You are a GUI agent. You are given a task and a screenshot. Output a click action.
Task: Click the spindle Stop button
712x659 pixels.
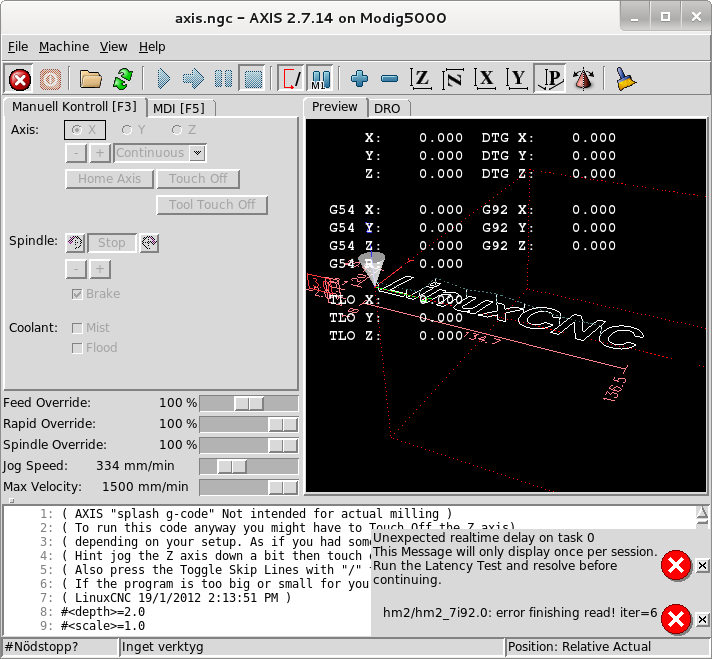click(x=112, y=243)
